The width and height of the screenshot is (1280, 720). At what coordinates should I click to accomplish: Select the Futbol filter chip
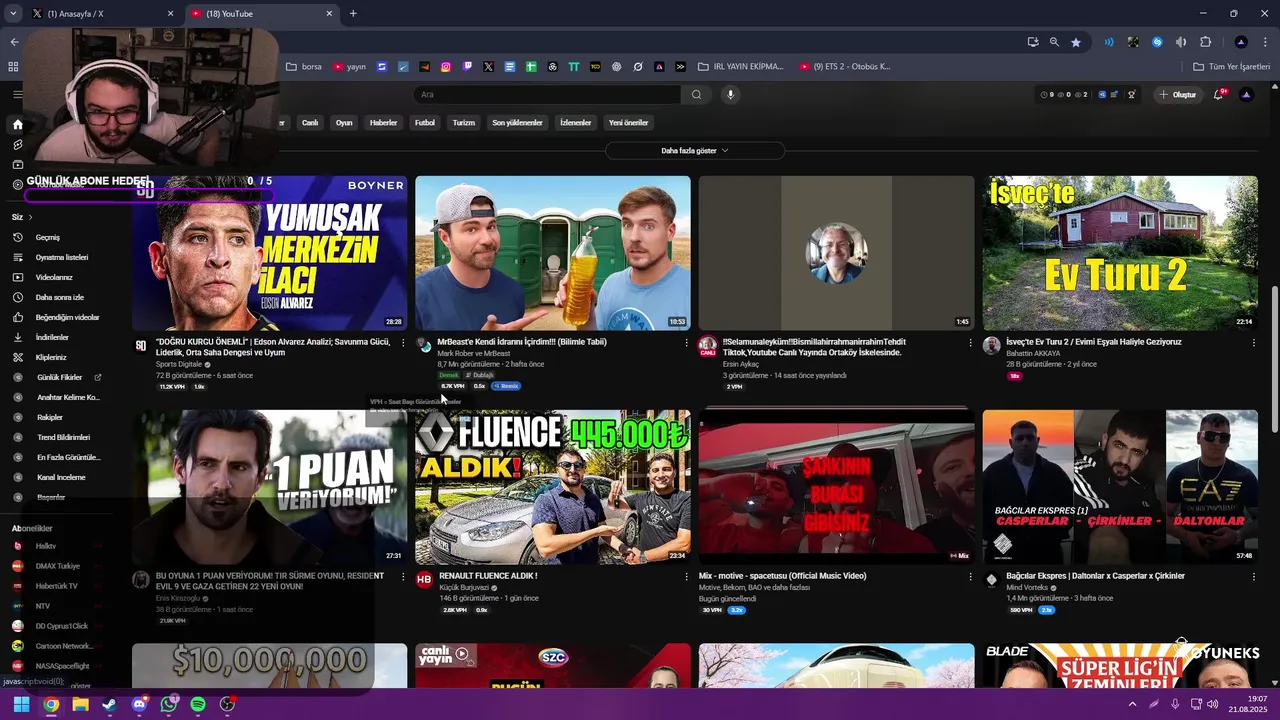point(425,122)
